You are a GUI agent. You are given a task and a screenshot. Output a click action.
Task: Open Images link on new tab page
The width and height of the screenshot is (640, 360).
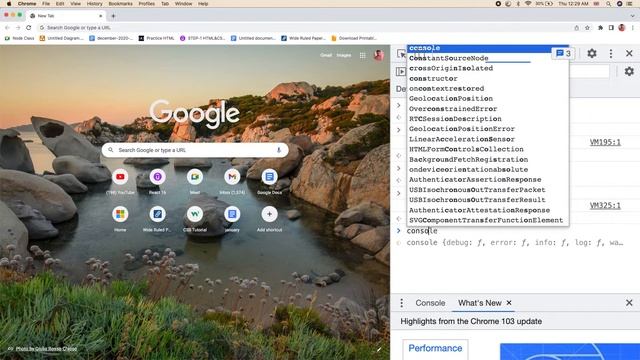point(344,55)
